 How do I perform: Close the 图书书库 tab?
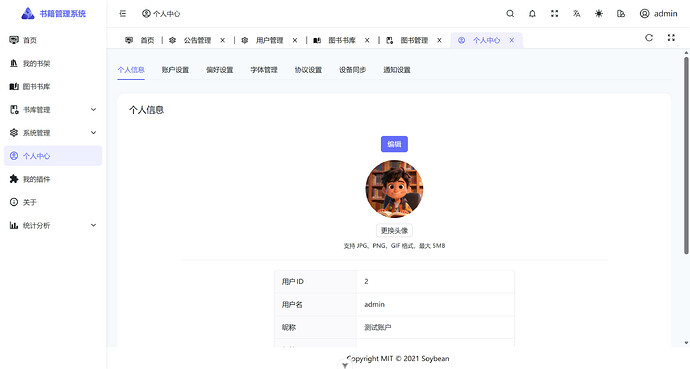click(x=367, y=40)
